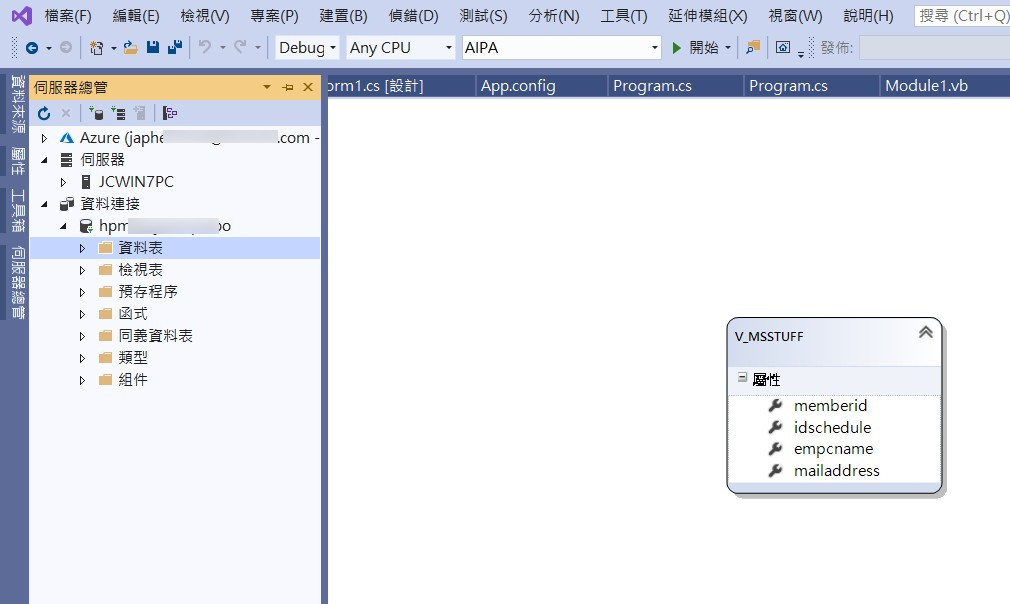The height and width of the screenshot is (604, 1010).
Task: Click the Redo arrow icon
Action: pyautogui.click(x=240, y=47)
